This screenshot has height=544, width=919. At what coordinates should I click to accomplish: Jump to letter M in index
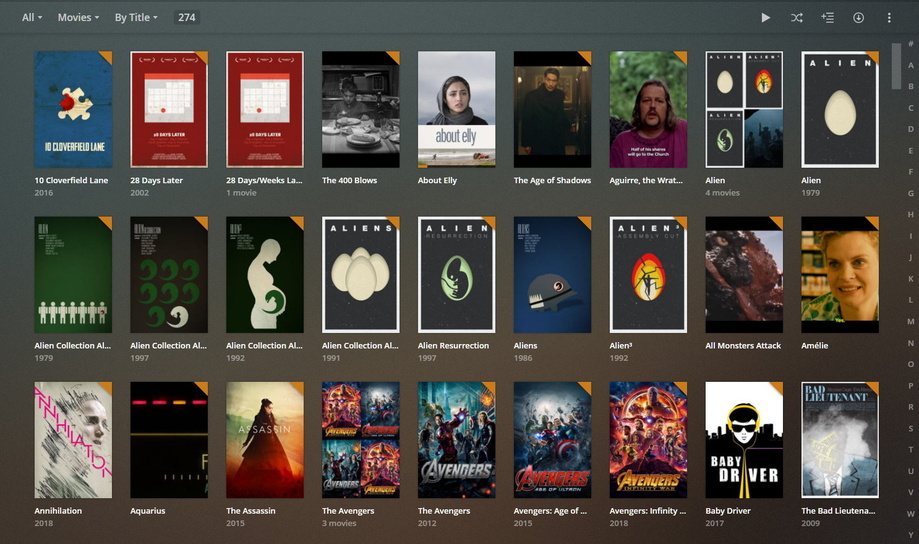pyautogui.click(x=910, y=321)
